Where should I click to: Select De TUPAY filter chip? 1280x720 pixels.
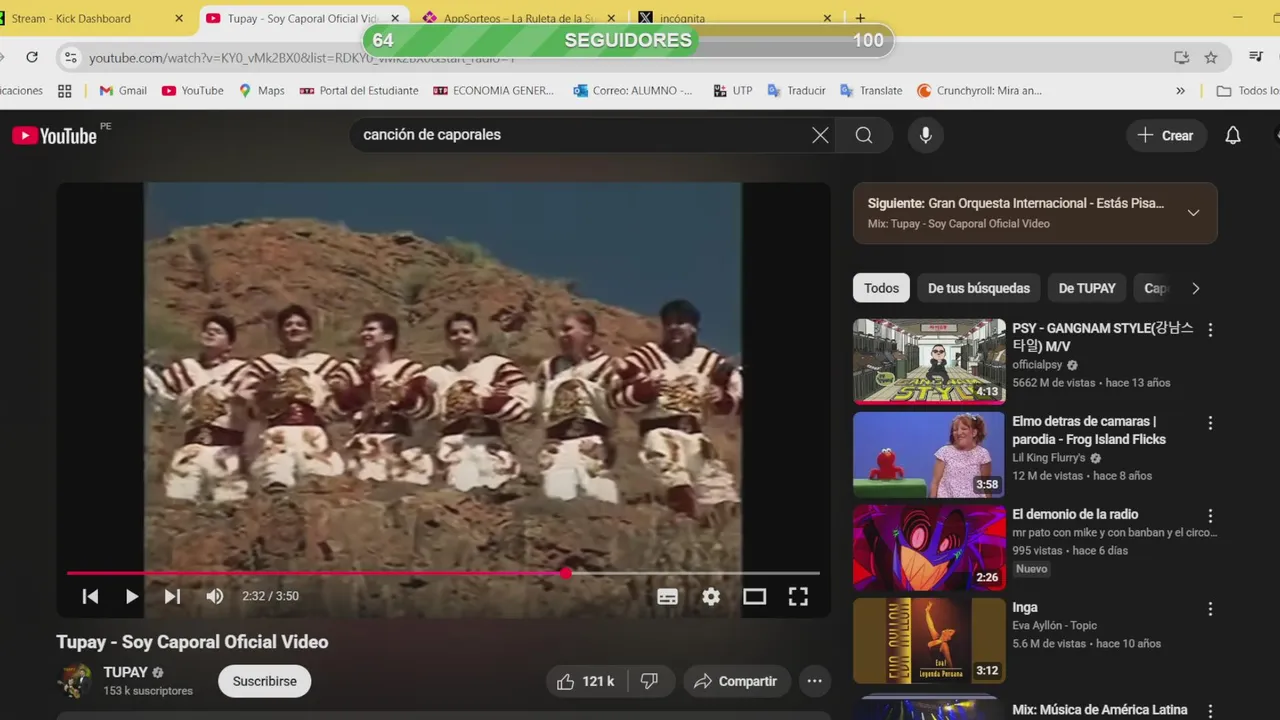[1087, 288]
